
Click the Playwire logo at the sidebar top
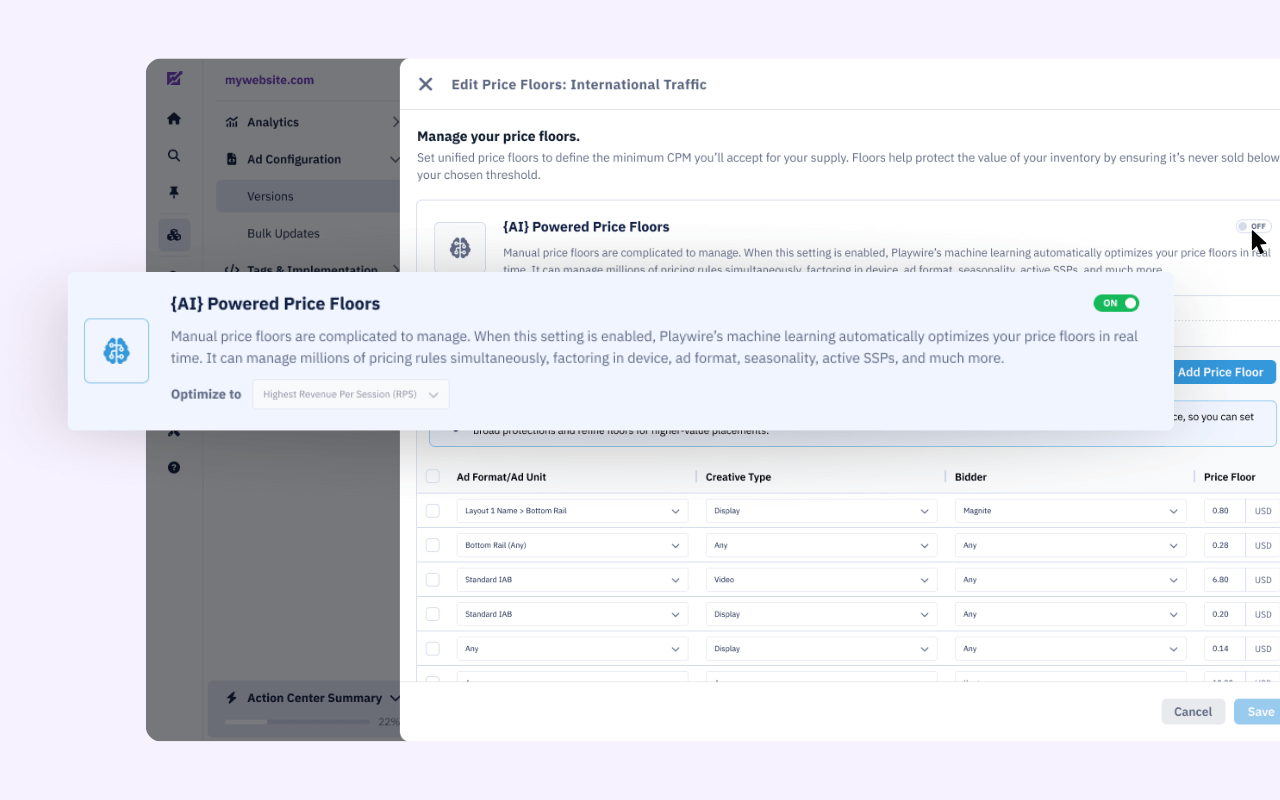(x=174, y=79)
